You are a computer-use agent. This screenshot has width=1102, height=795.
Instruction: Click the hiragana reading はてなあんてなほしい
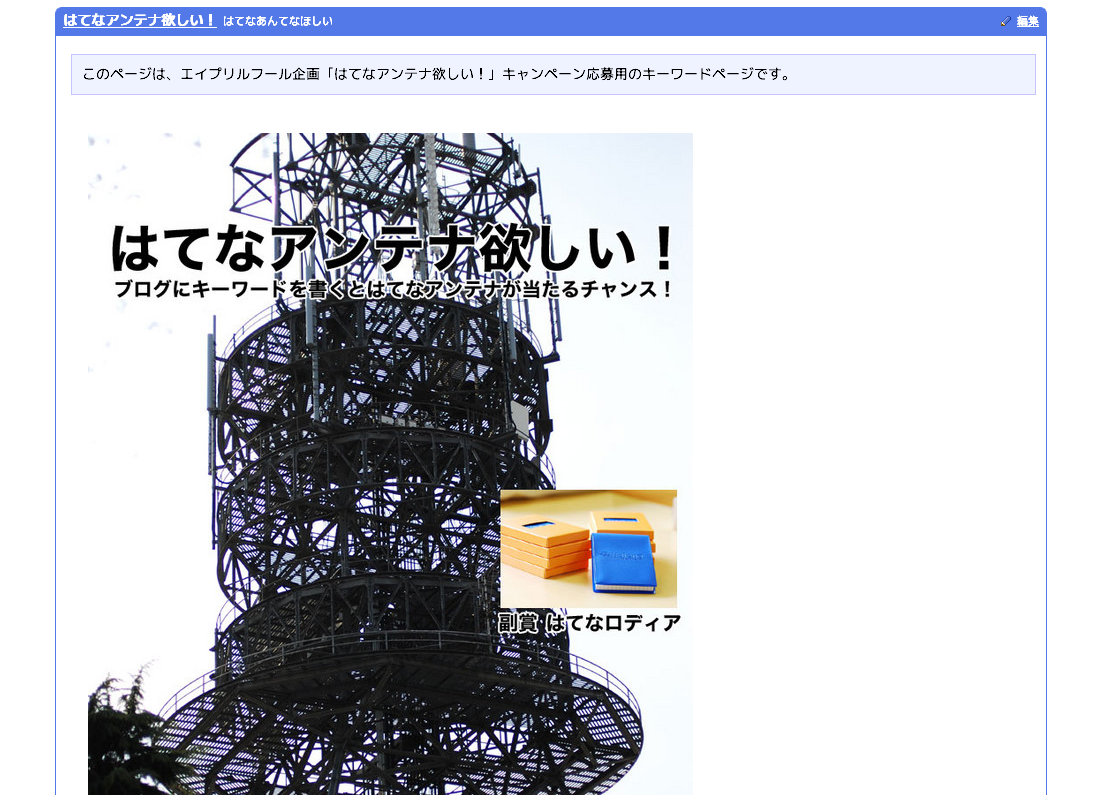(278, 21)
